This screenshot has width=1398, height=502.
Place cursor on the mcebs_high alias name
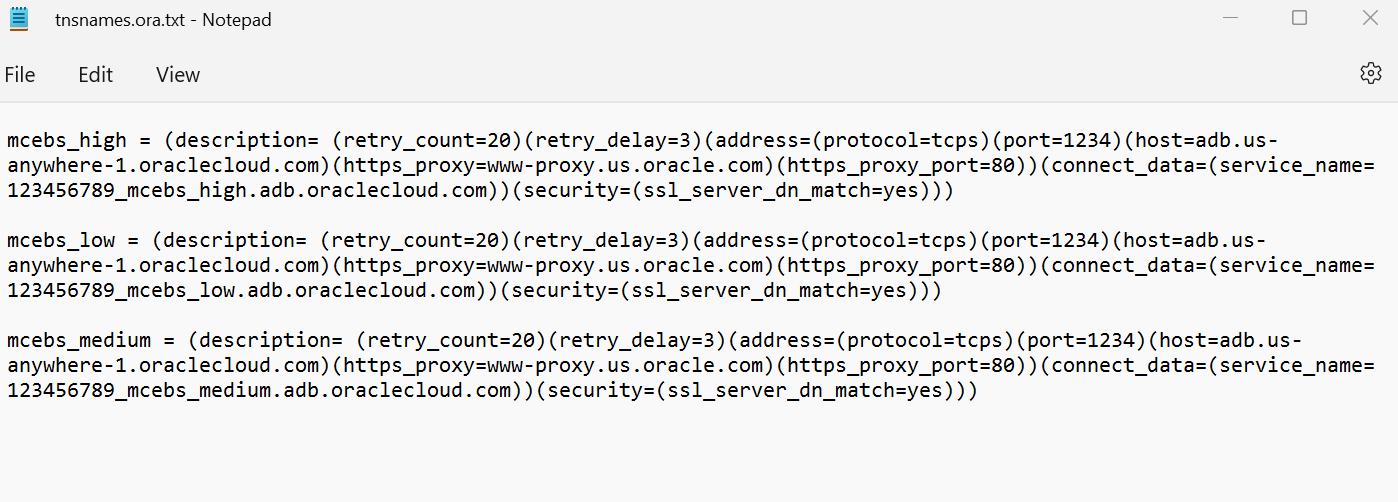coord(66,140)
